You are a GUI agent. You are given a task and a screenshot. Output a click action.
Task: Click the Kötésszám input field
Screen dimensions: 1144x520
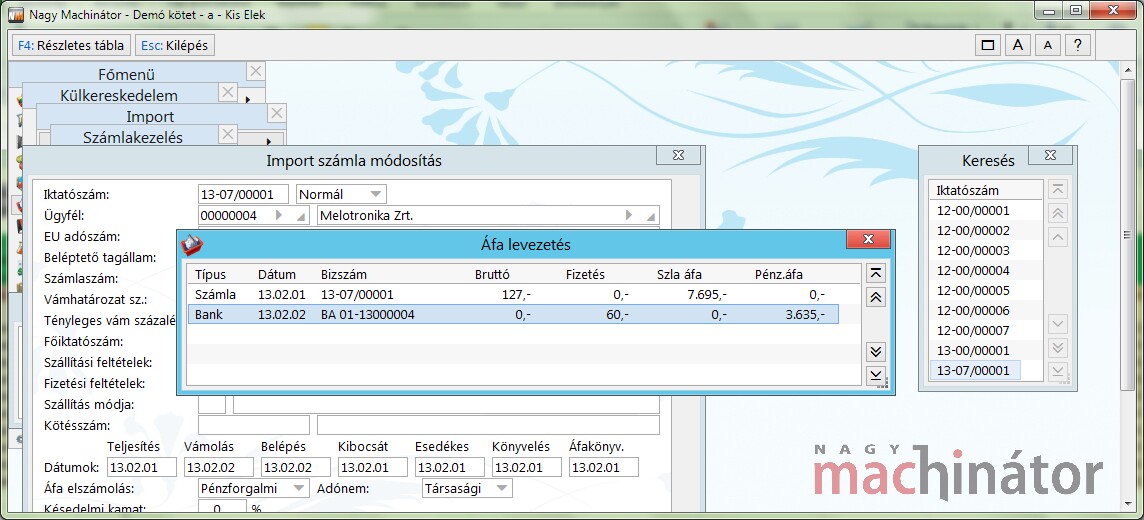pos(254,424)
